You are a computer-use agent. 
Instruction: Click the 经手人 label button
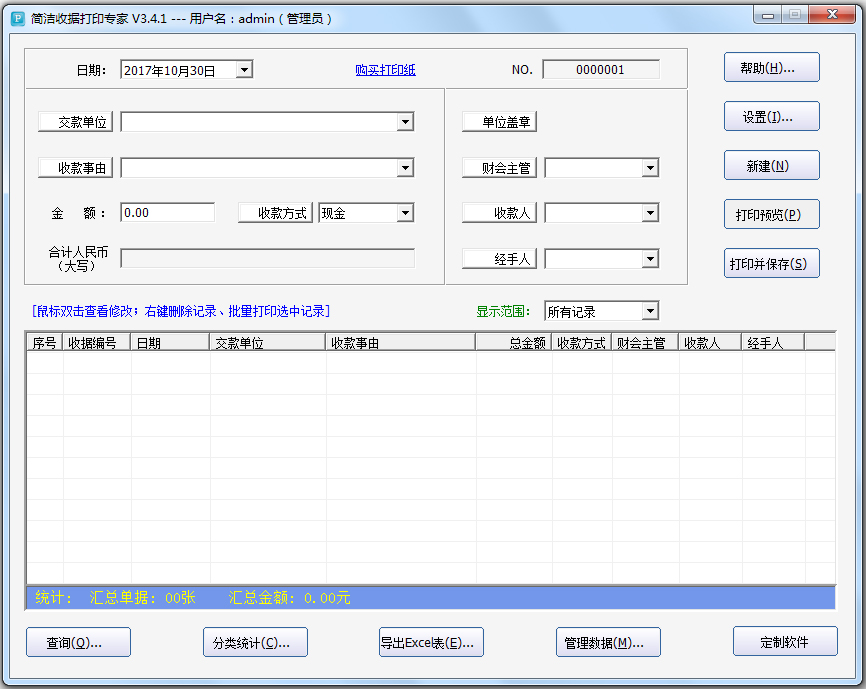(x=499, y=259)
